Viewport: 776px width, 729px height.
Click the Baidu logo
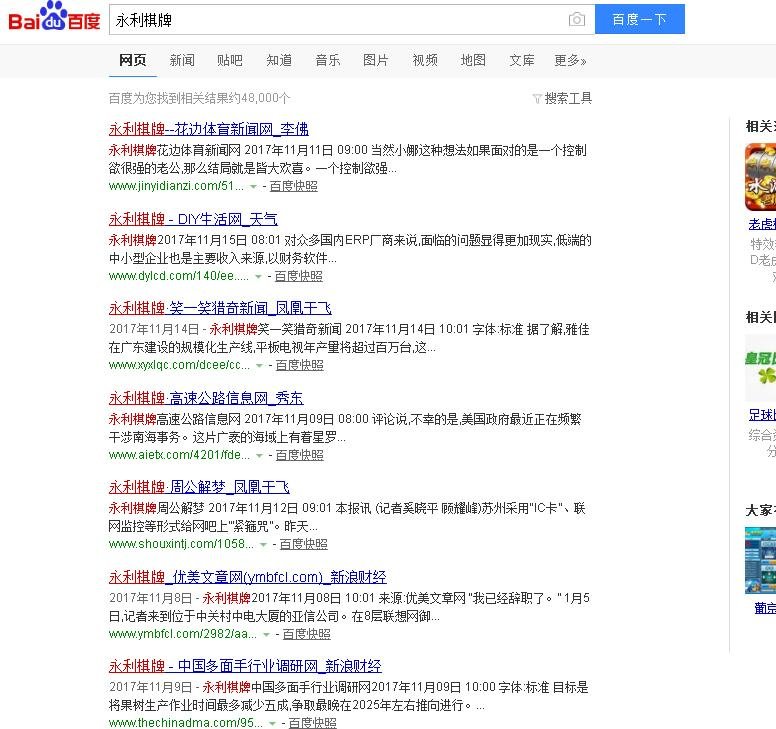[54, 17]
